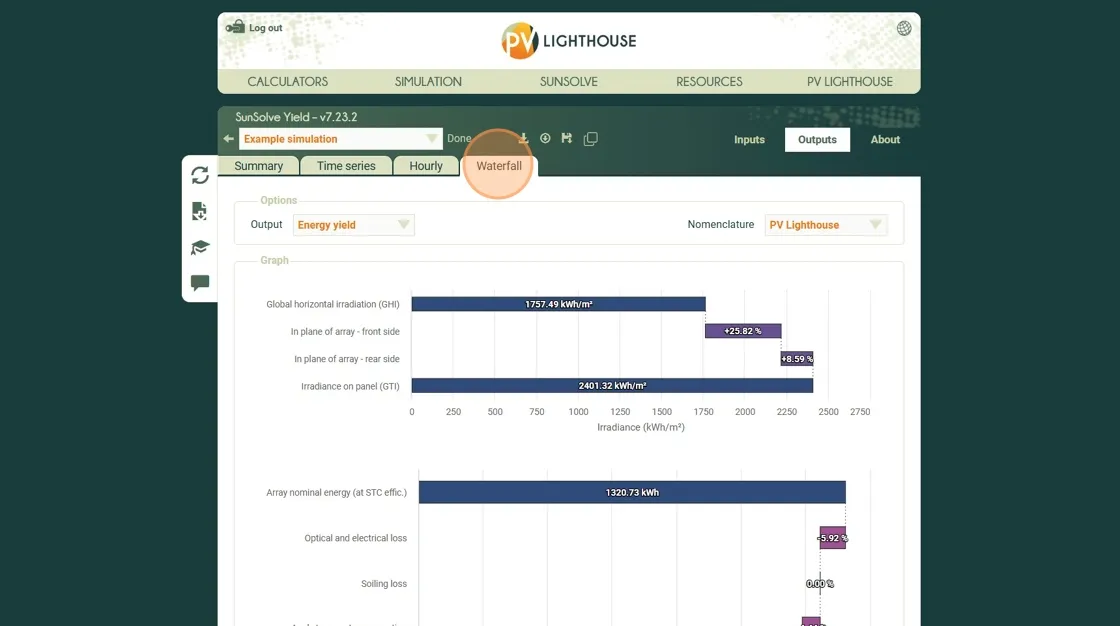The width and height of the screenshot is (1120, 626).
Task: Switch to the Summary tab
Action: pos(258,166)
